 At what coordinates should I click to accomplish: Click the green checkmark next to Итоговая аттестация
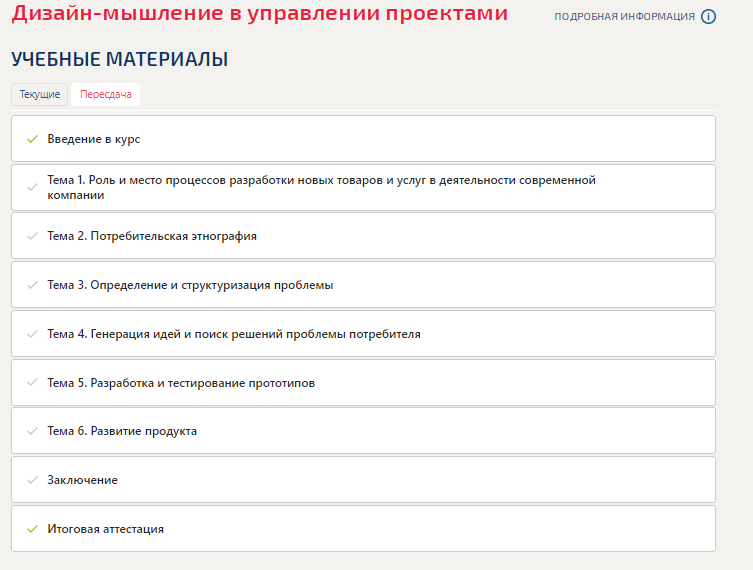pos(32,529)
